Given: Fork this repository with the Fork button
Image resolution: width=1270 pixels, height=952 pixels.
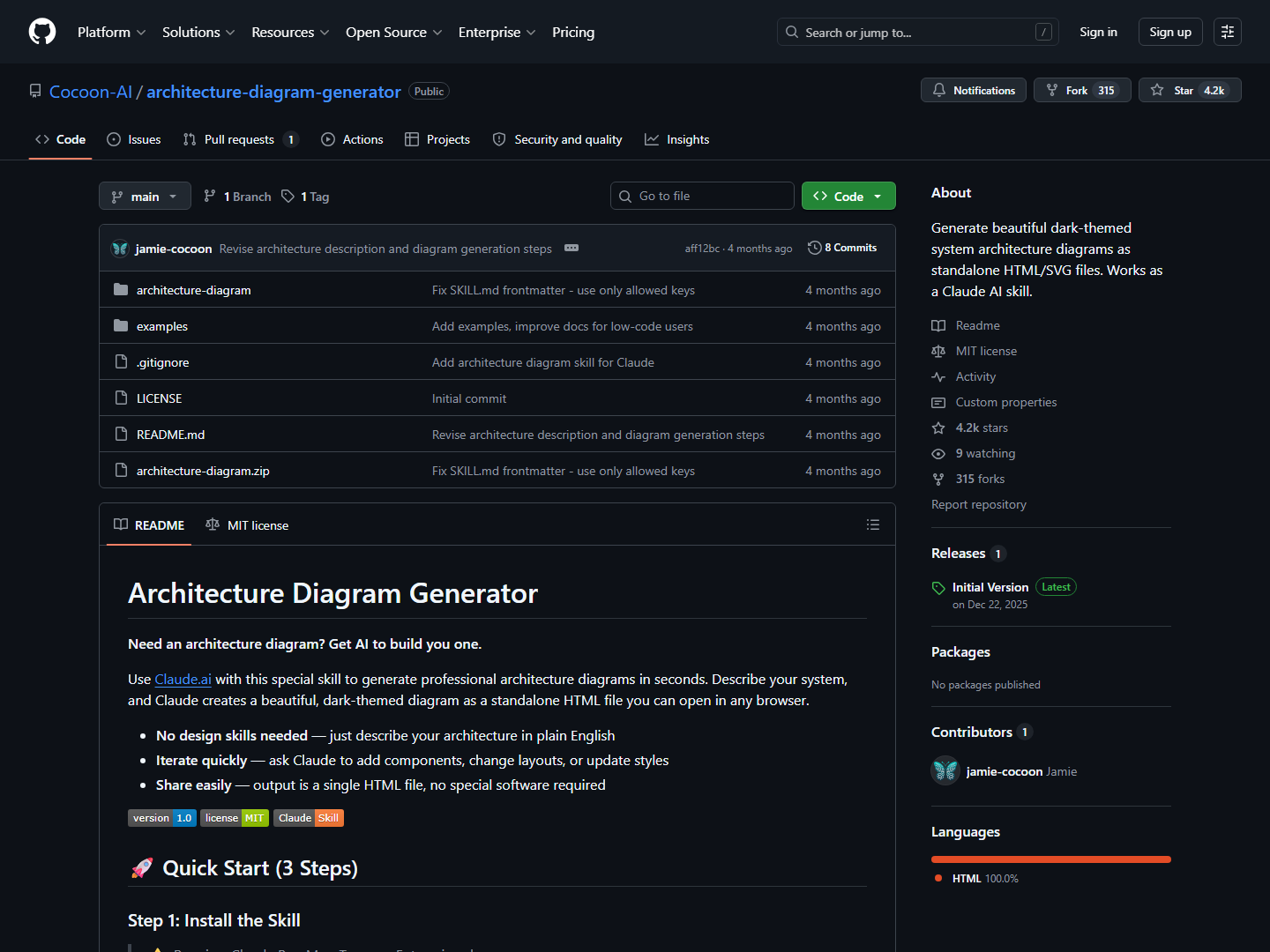Looking at the screenshot, I should click(x=1082, y=90).
